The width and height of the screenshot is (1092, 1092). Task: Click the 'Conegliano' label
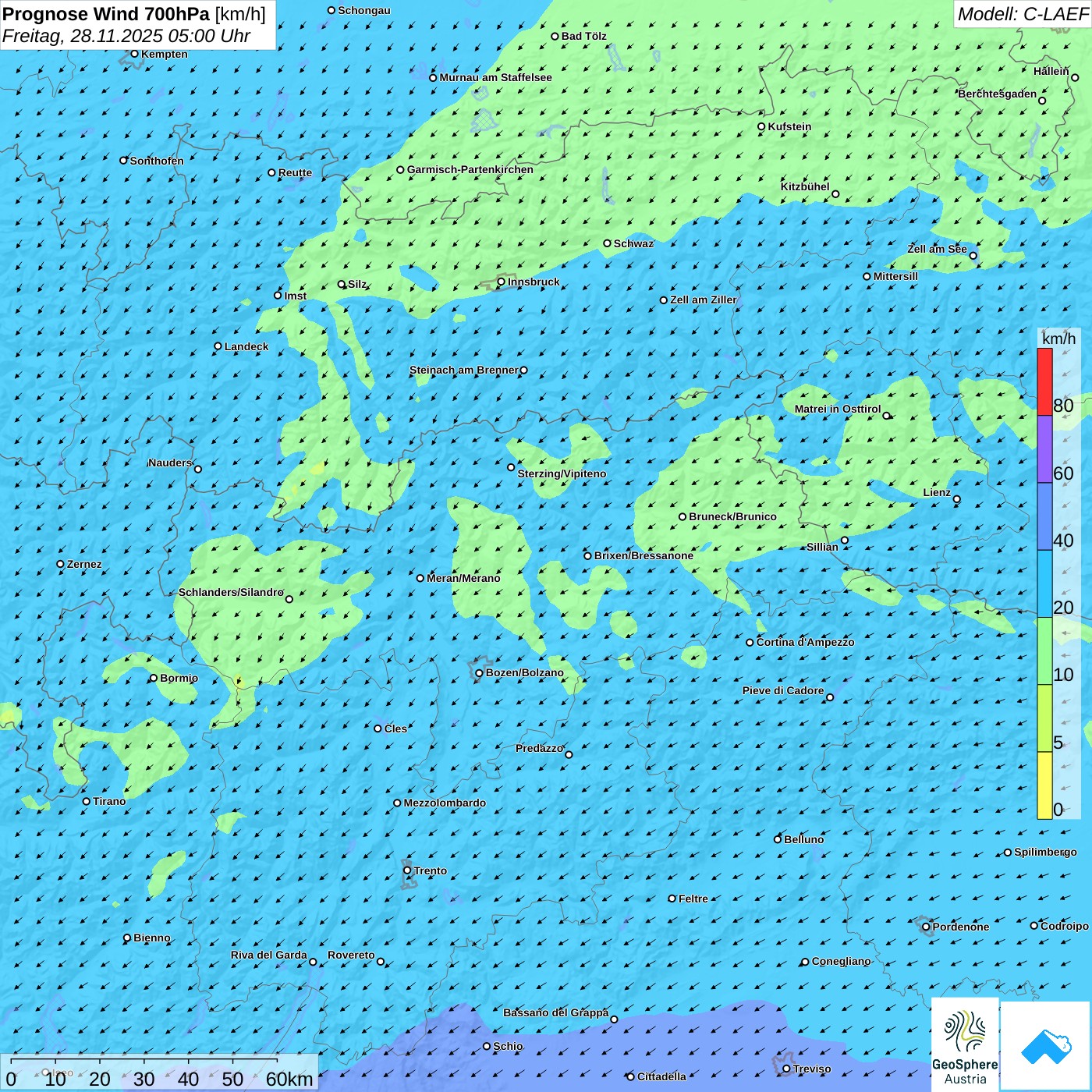[841, 961]
